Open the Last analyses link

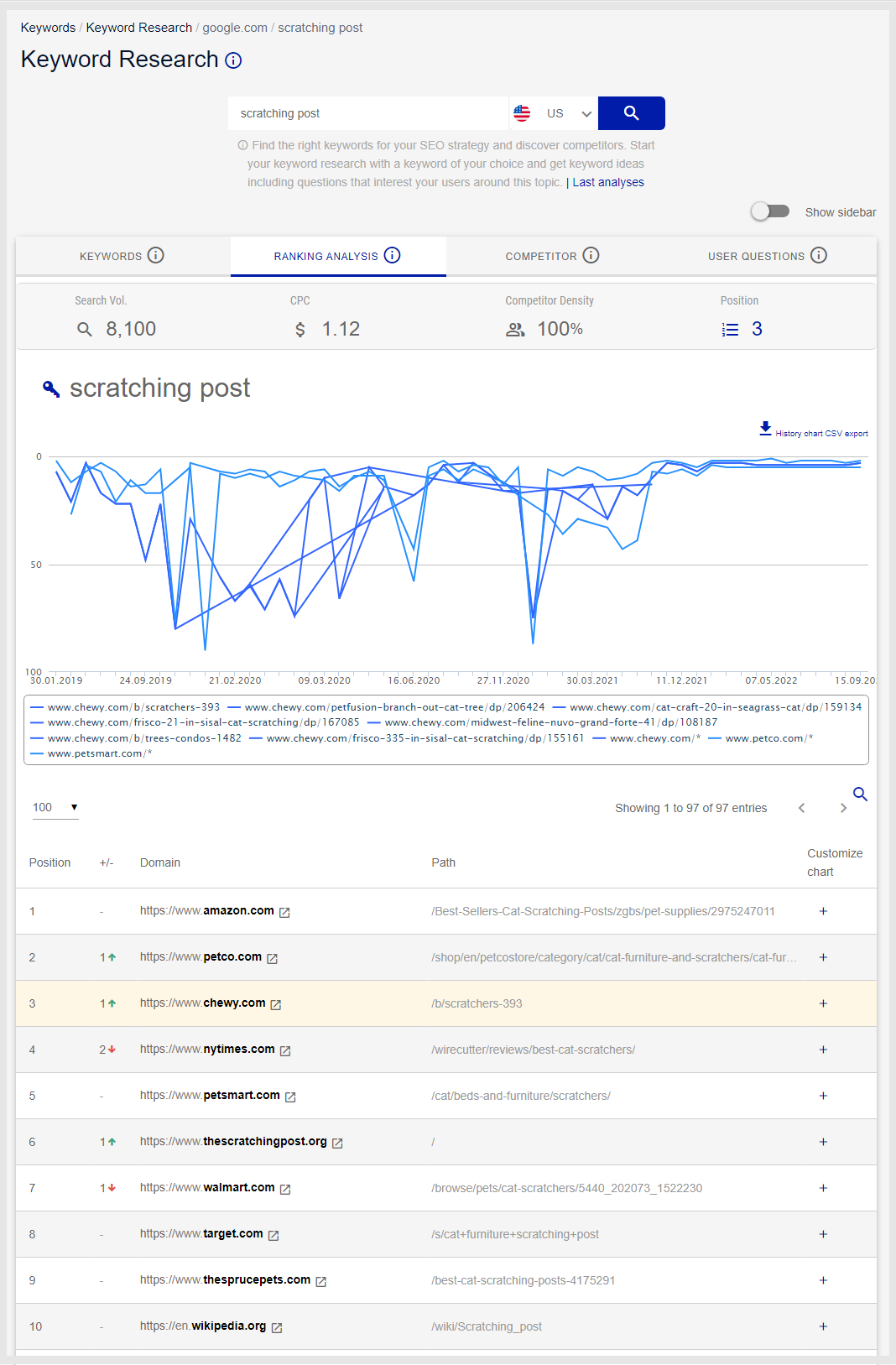click(x=608, y=182)
